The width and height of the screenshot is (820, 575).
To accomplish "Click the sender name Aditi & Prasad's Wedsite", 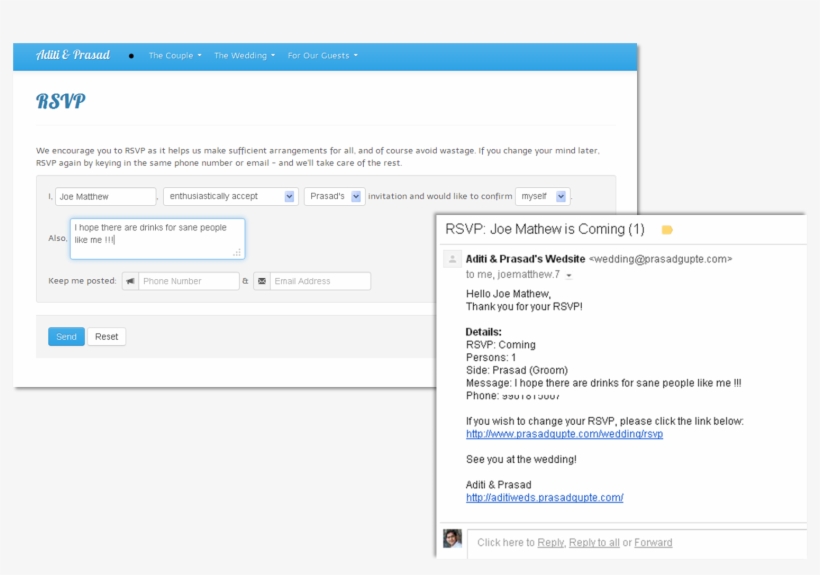I will pos(526,259).
